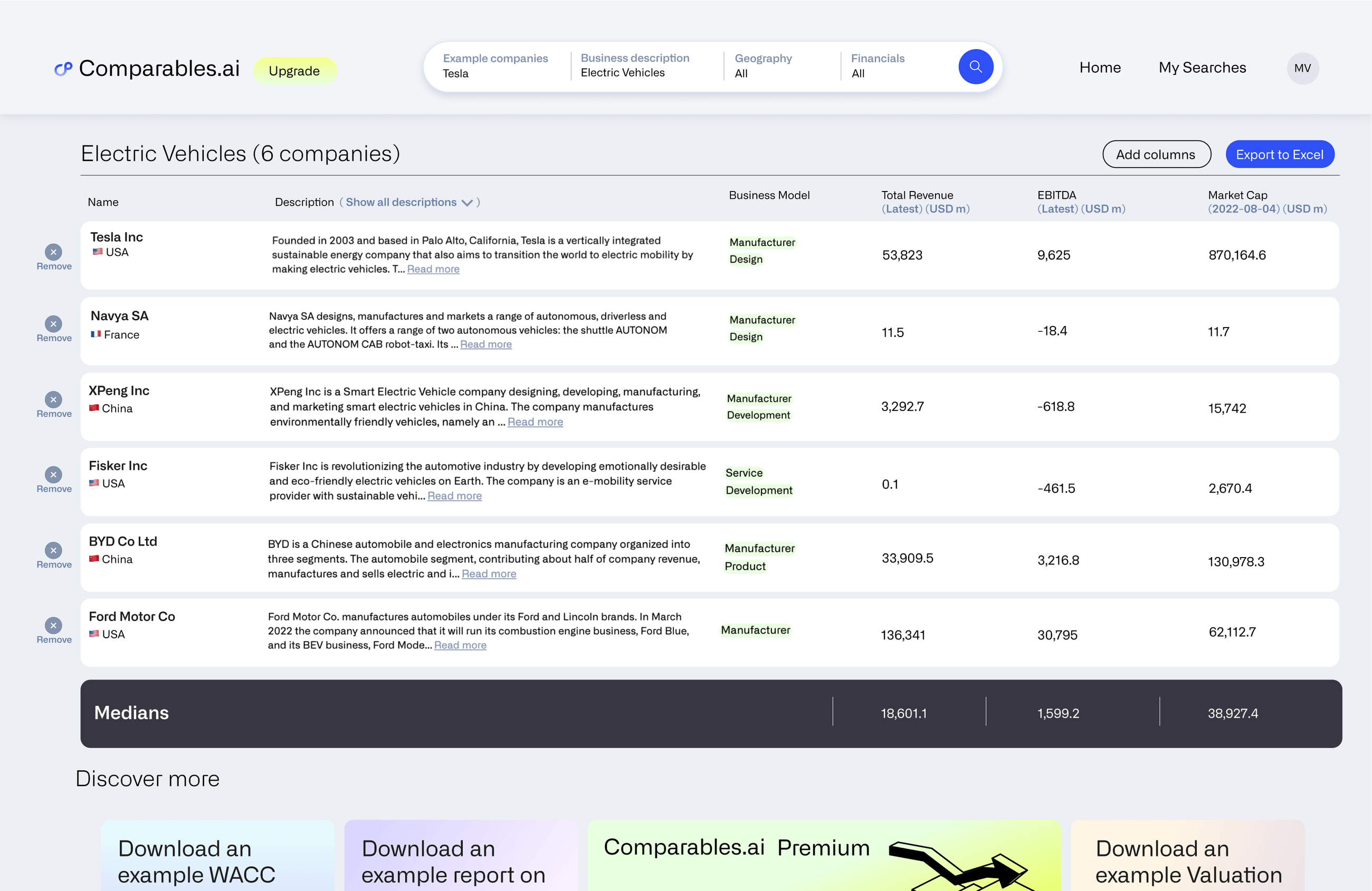Navigate to Home
The width and height of the screenshot is (1372, 891).
[1100, 68]
